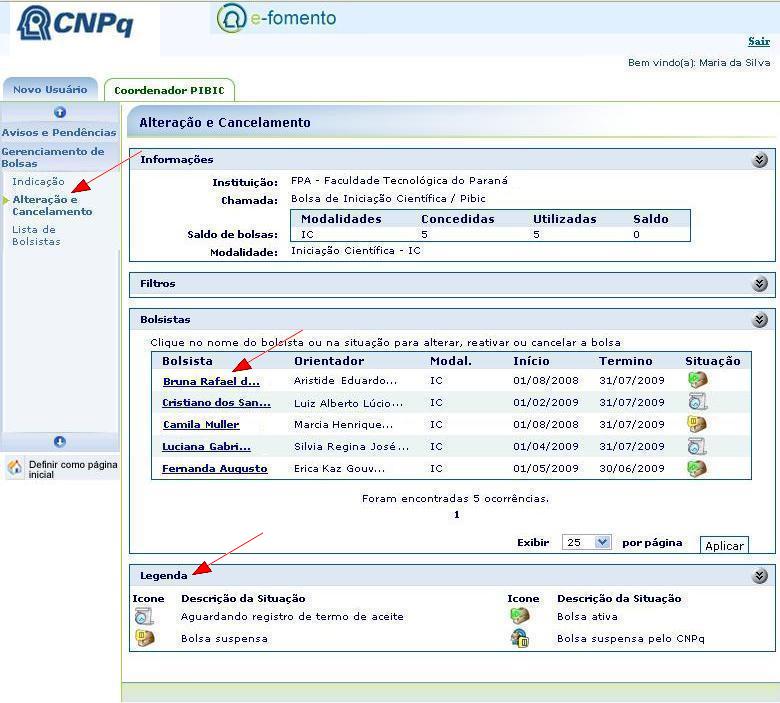780x703 pixels.
Task: Click the sidebar scroll-down arrow icon
Action: point(60,442)
